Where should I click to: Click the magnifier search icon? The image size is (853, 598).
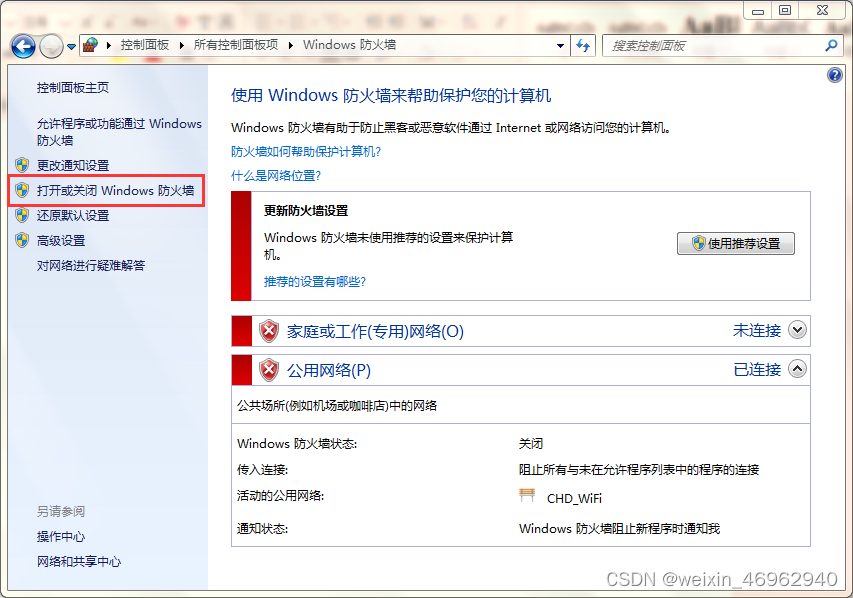831,46
